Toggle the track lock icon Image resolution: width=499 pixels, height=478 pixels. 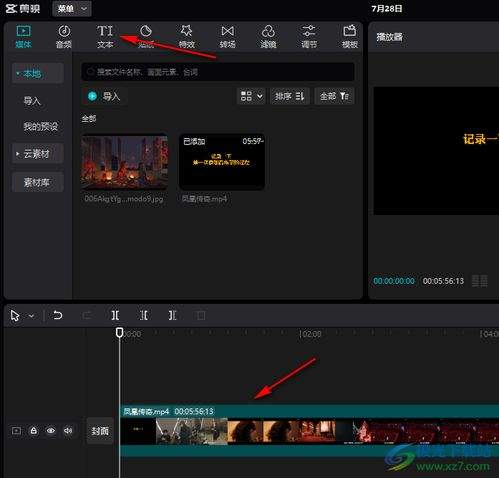coord(34,431)
